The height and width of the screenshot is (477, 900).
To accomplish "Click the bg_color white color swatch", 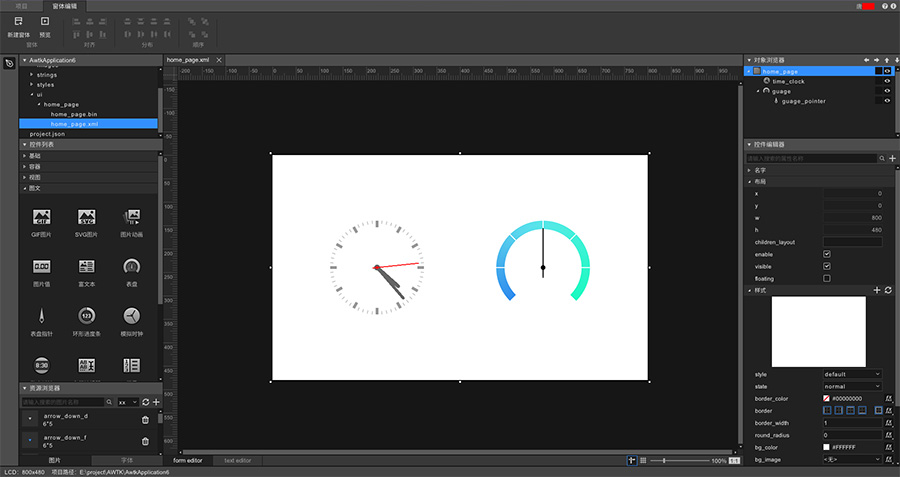I will coord(826,447).
